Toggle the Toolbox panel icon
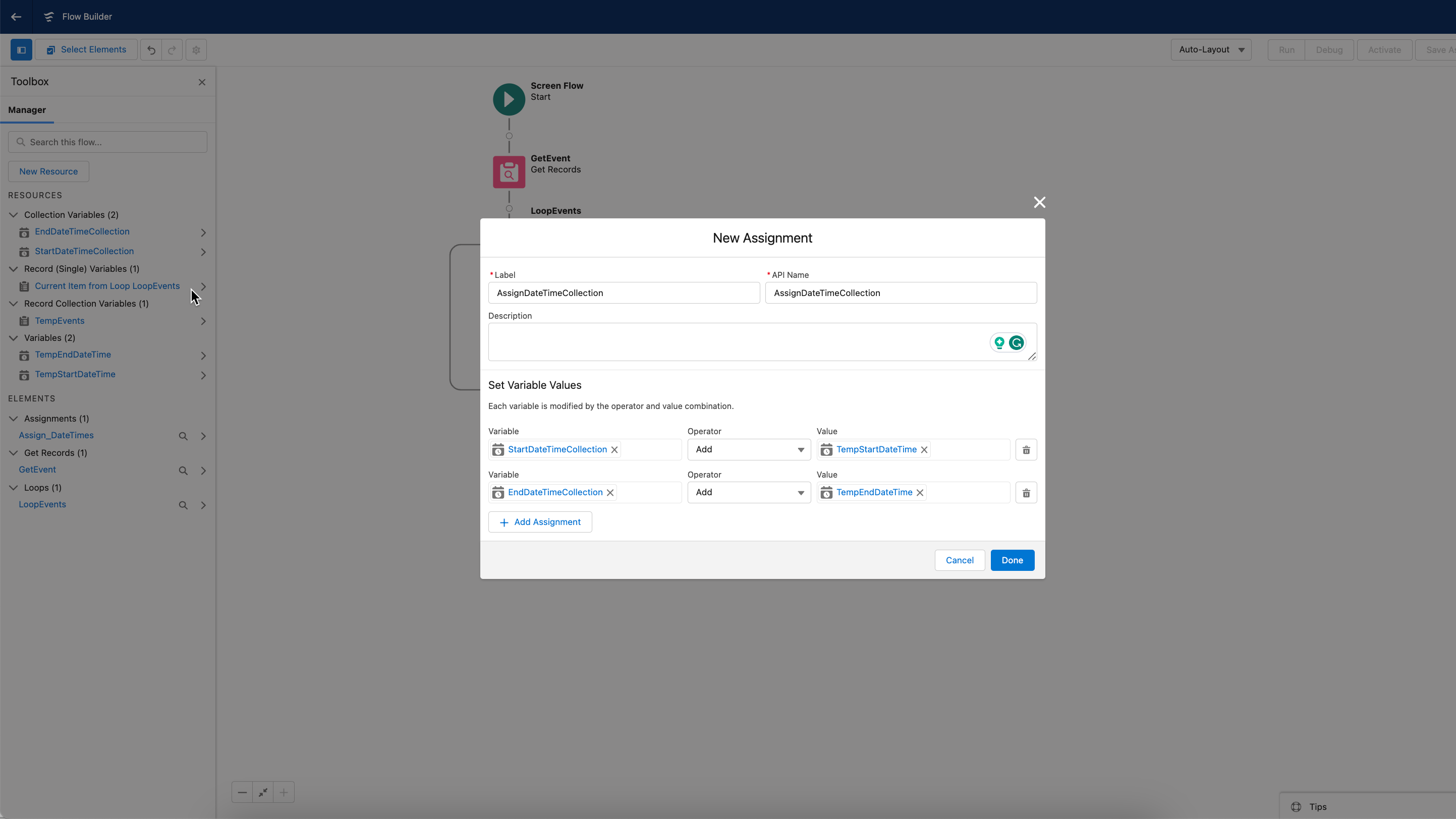 (22, 50)
